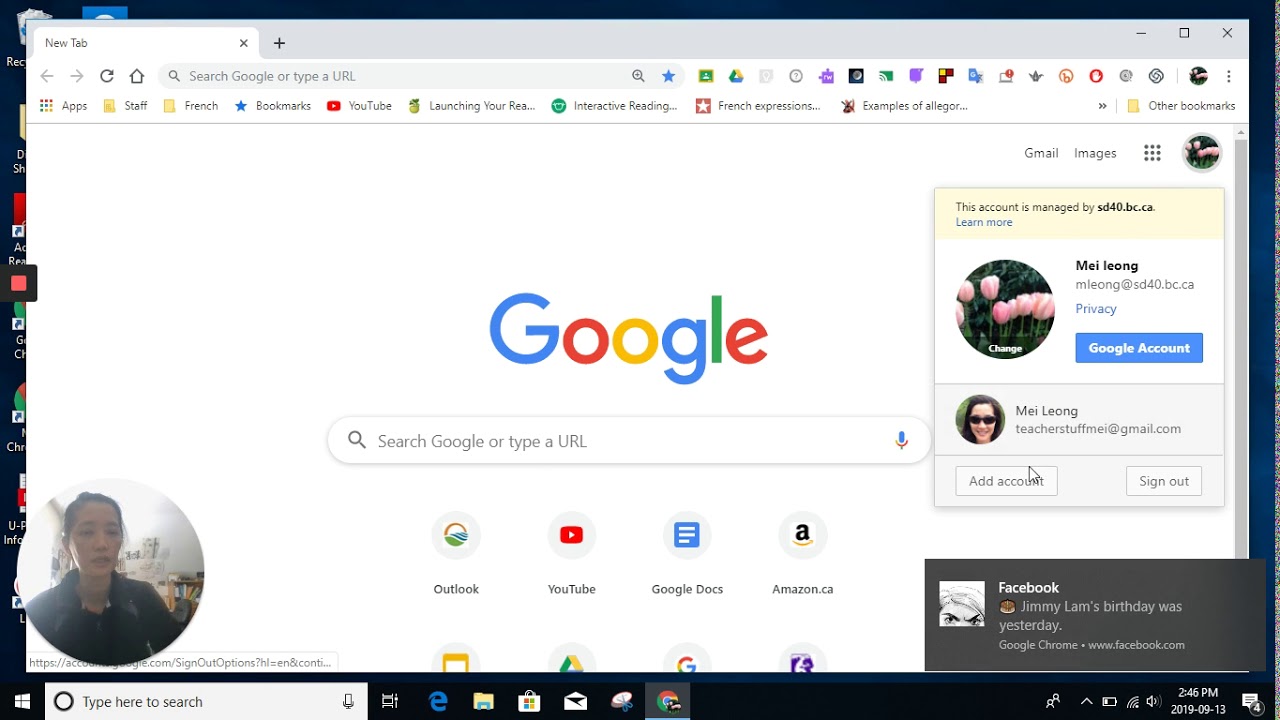
Task: Click the Google Translate extension icon
Action: tap(976, 76)
